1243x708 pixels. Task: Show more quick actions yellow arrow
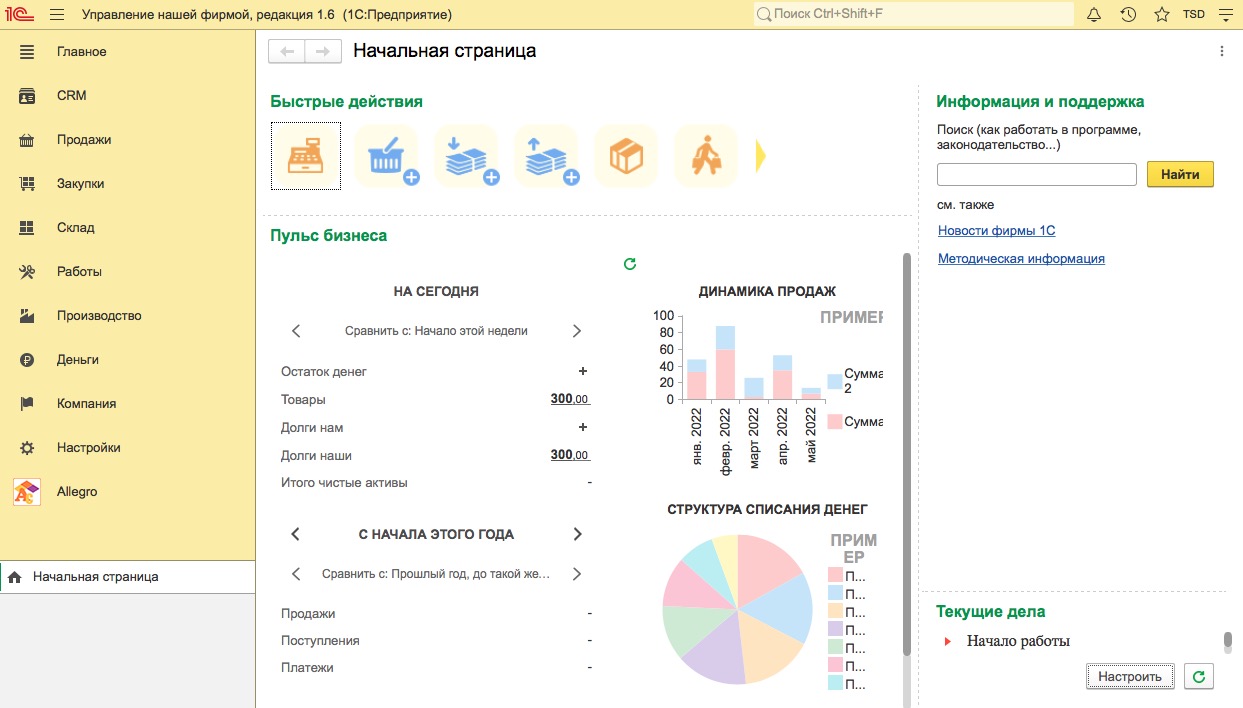[760, 156]
